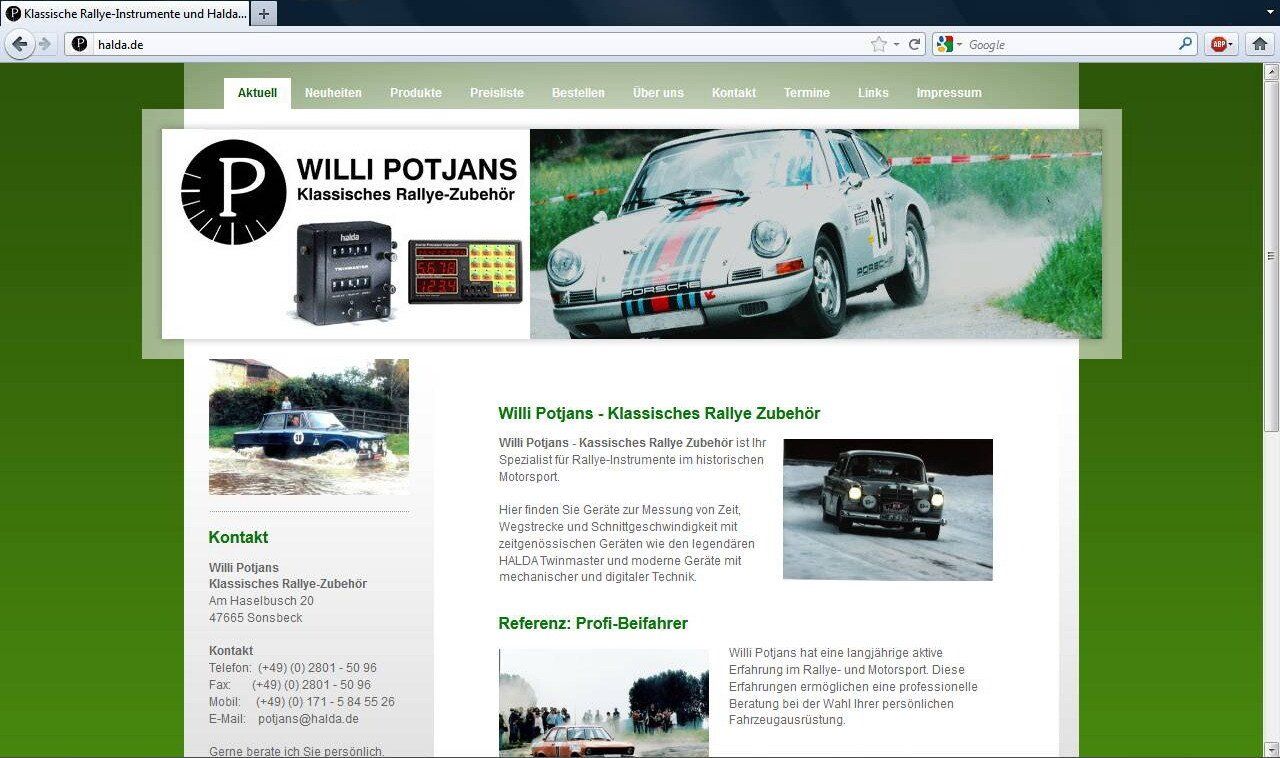Click the browser back arrow button
Image resolution: width=1280 pixels, height=758 pixels.
click(20, 44)
